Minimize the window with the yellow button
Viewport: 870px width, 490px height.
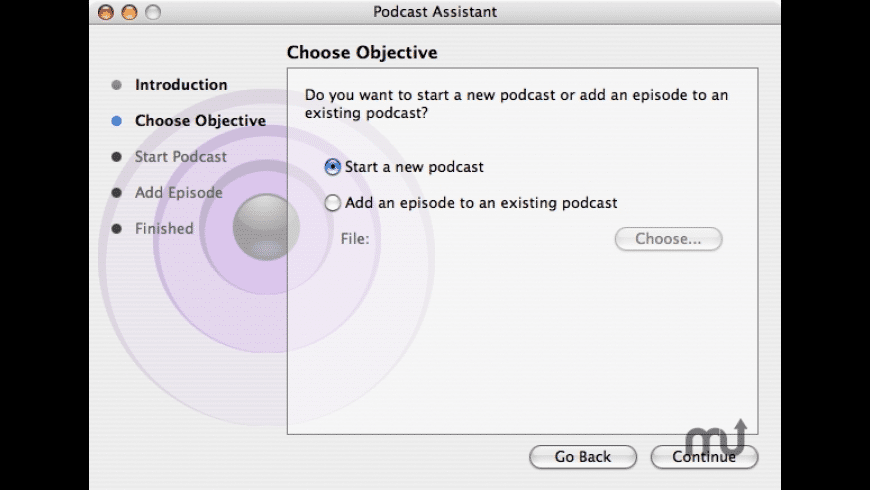click(x=129, y=12)
